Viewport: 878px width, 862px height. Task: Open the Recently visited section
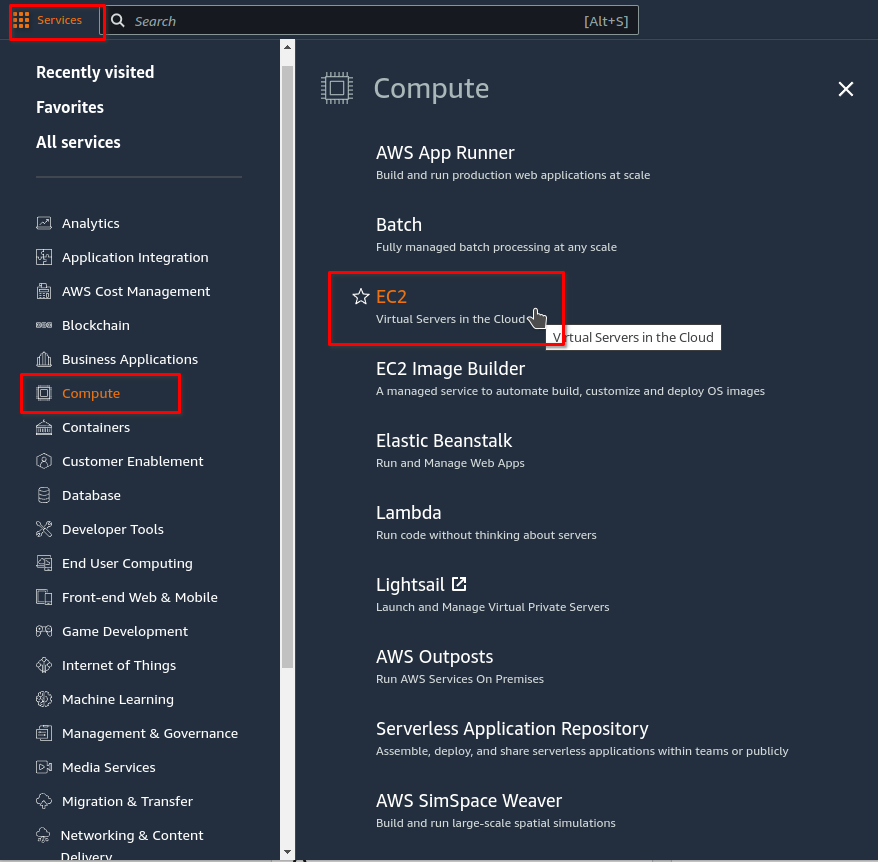[x=95, y=72]
